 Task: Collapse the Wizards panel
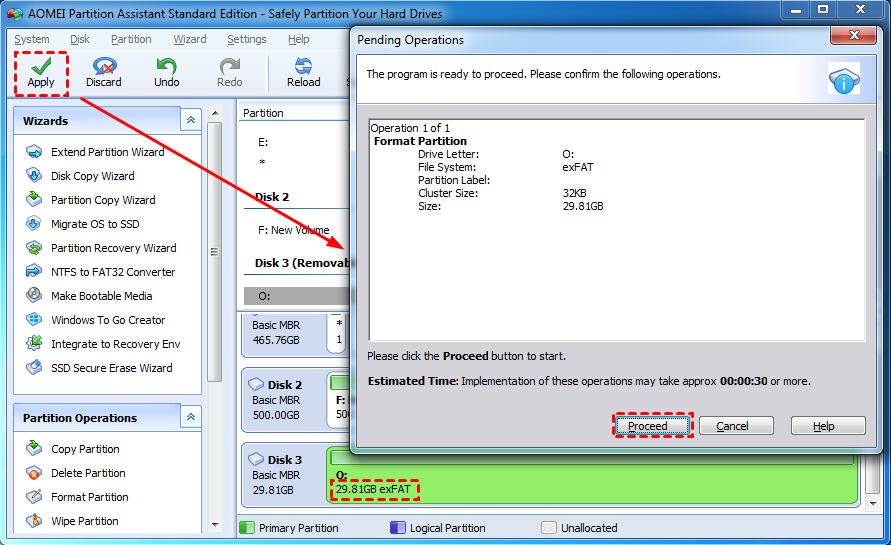tap(191, 120)
